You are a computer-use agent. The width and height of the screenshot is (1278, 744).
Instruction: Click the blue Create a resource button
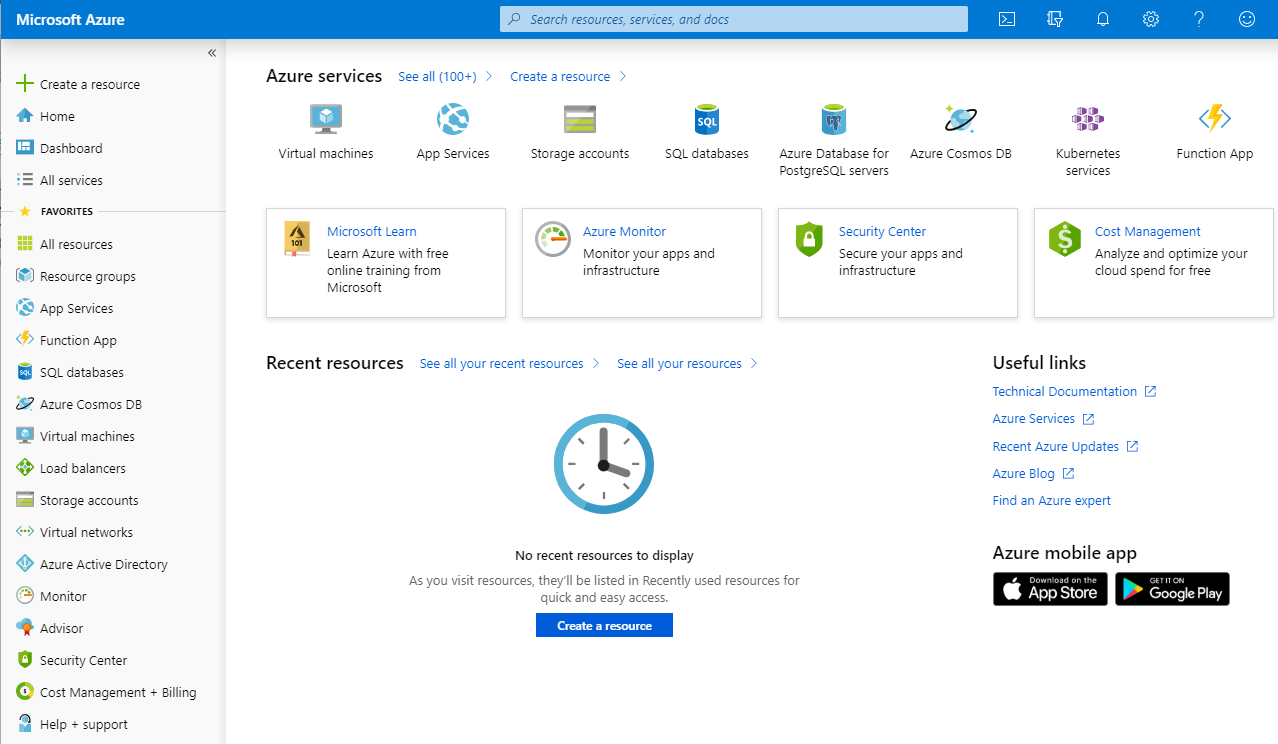(x=604, y=626)
